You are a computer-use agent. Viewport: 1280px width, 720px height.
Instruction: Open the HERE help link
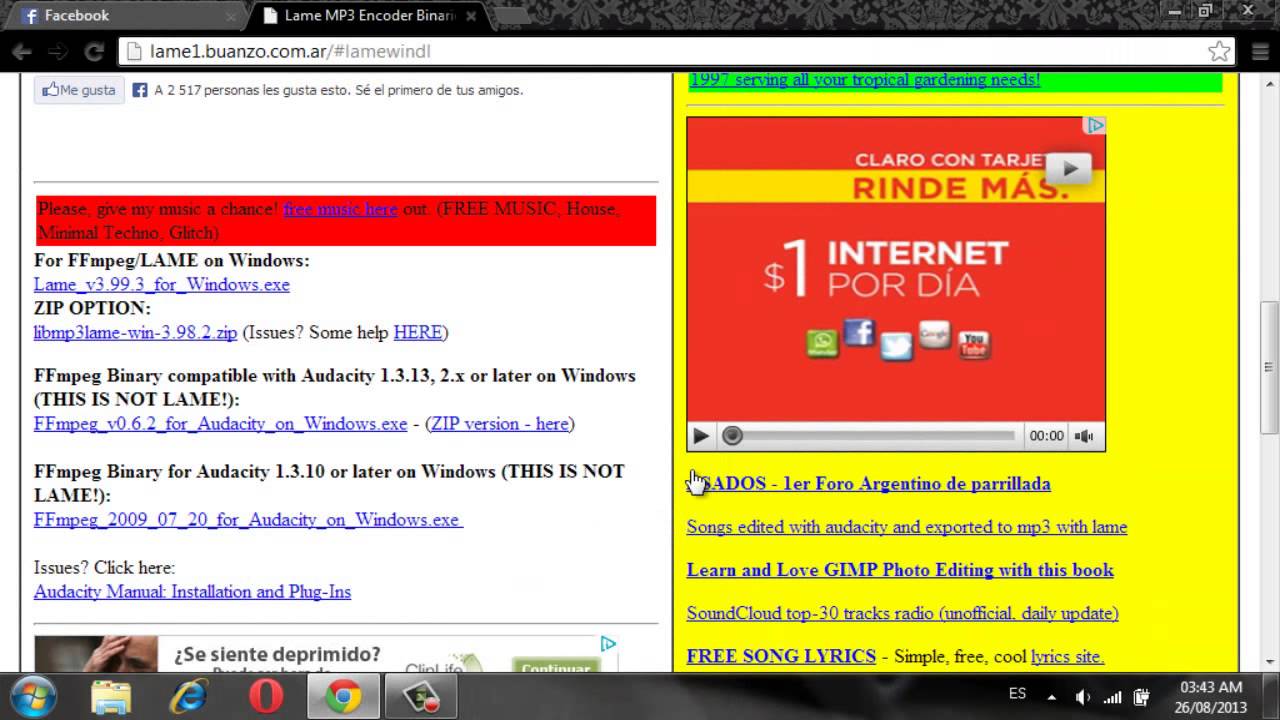(x=418, y=332)
